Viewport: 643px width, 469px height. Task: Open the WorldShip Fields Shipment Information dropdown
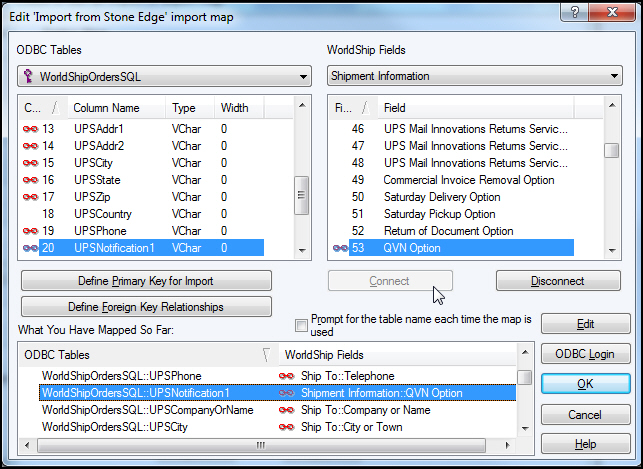pyautogui.click(x=474, y=76)
